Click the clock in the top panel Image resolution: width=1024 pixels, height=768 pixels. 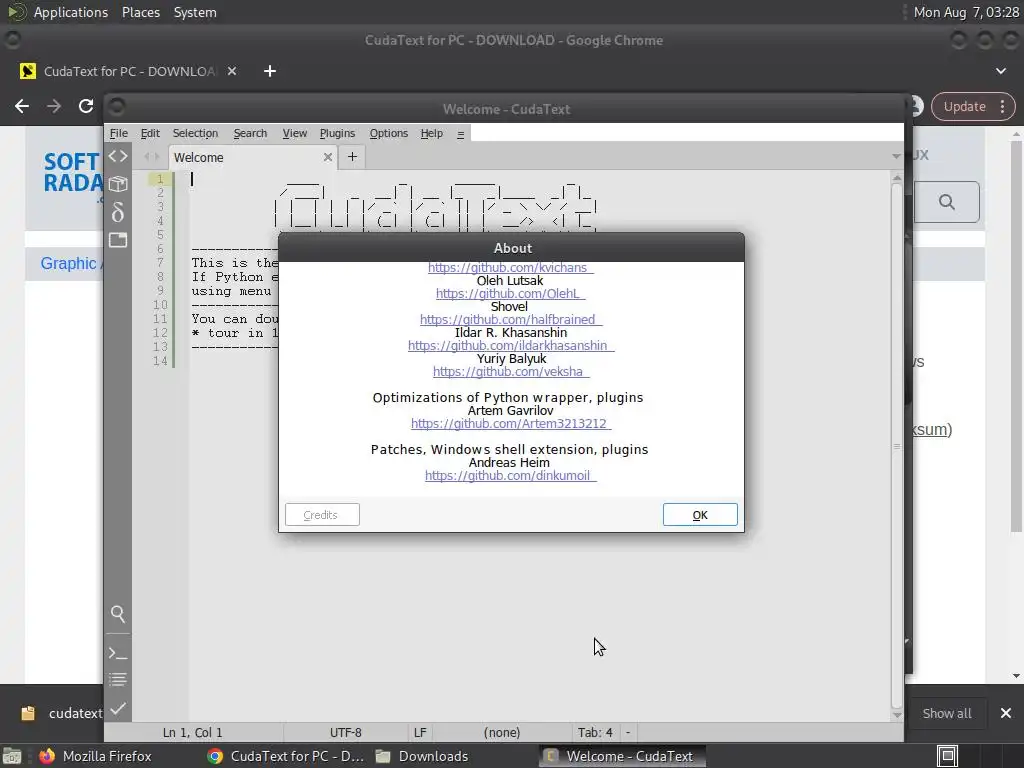tap(966, 12)
